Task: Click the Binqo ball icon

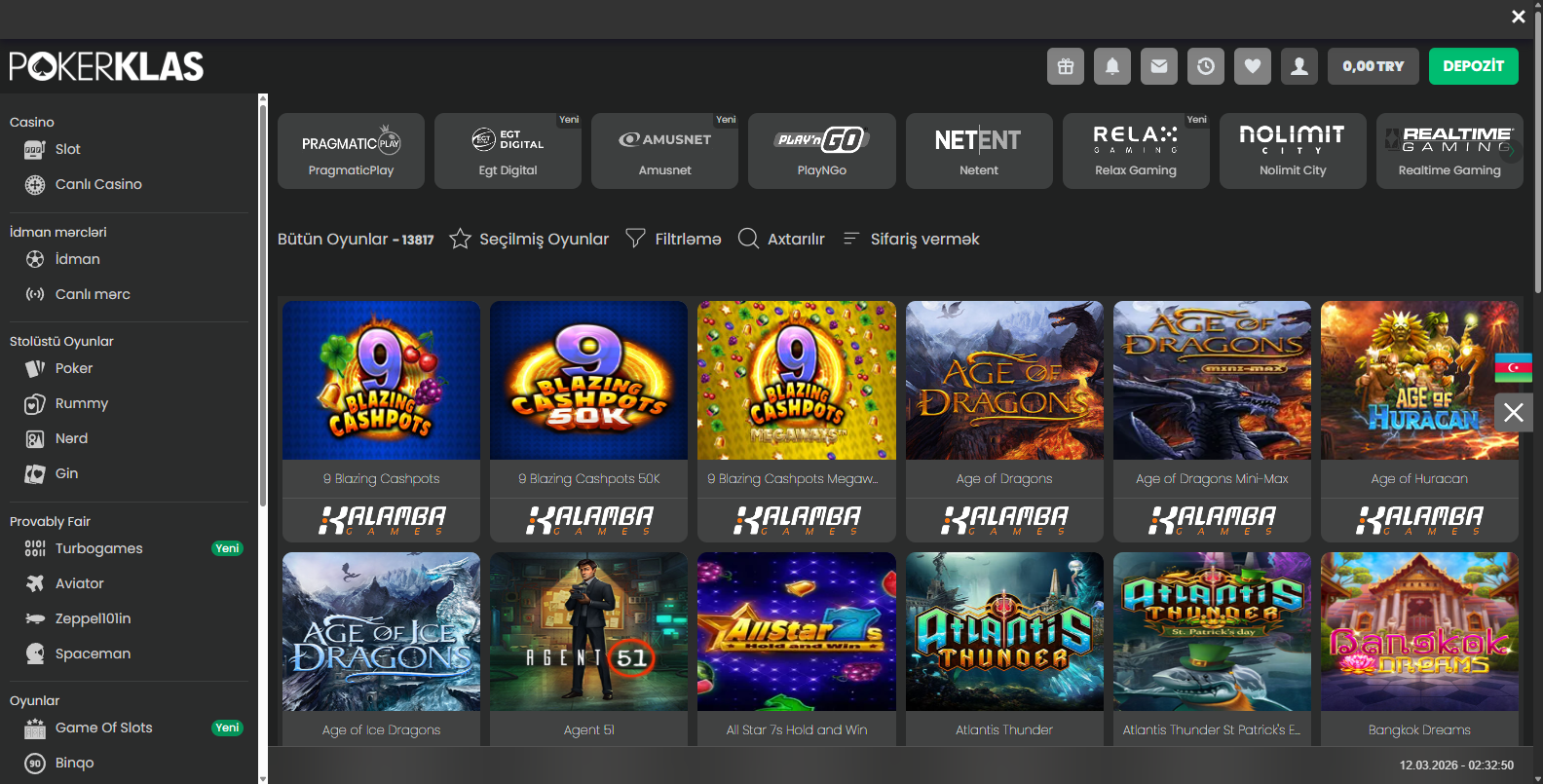Action: [35, 763]
